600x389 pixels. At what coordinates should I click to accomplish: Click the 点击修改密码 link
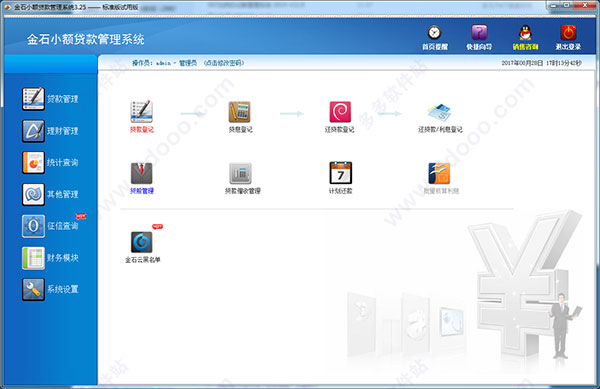coord(224,63)
